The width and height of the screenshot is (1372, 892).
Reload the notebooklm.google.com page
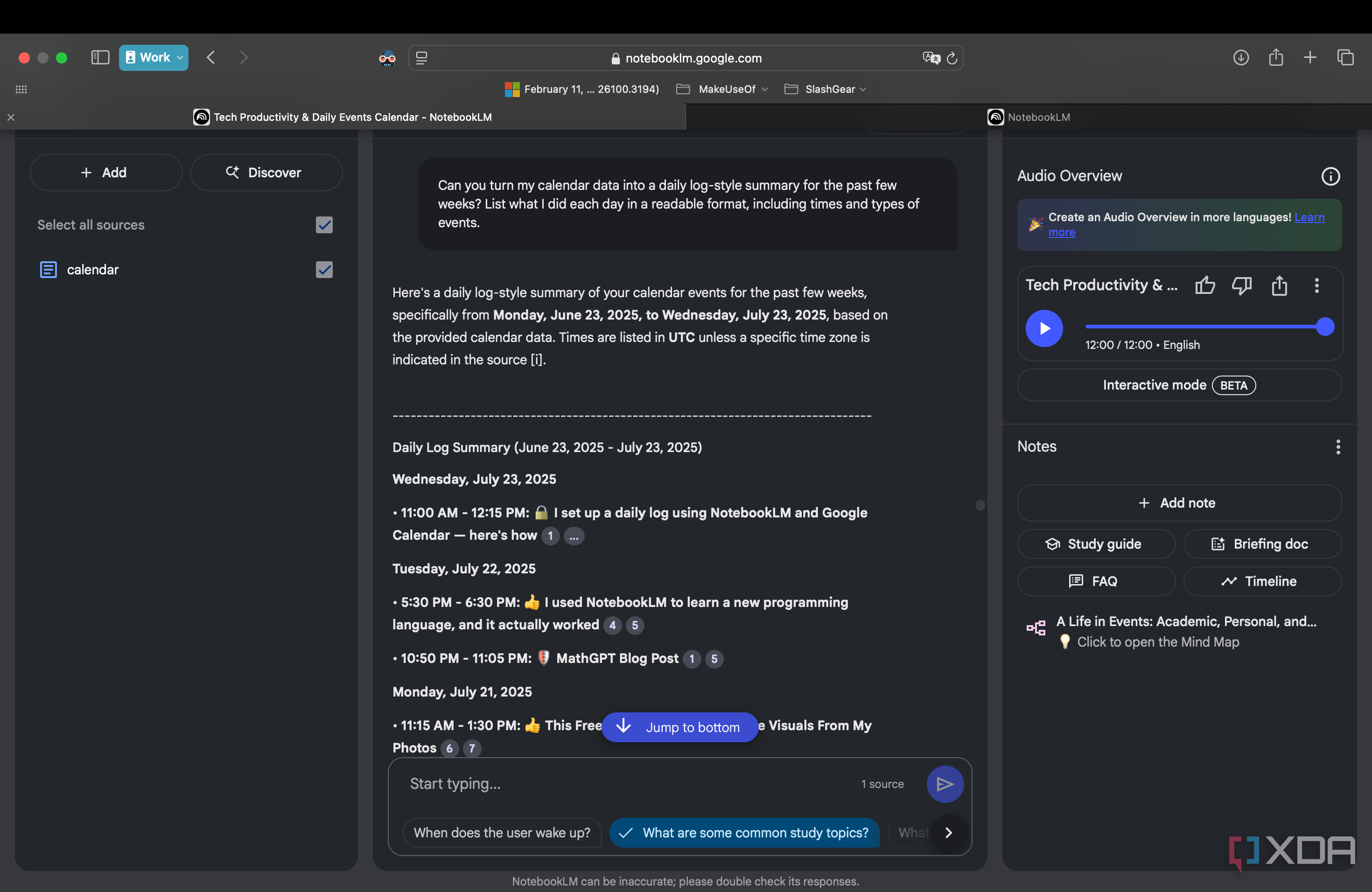pyautogui.click(x=952, y=58)
